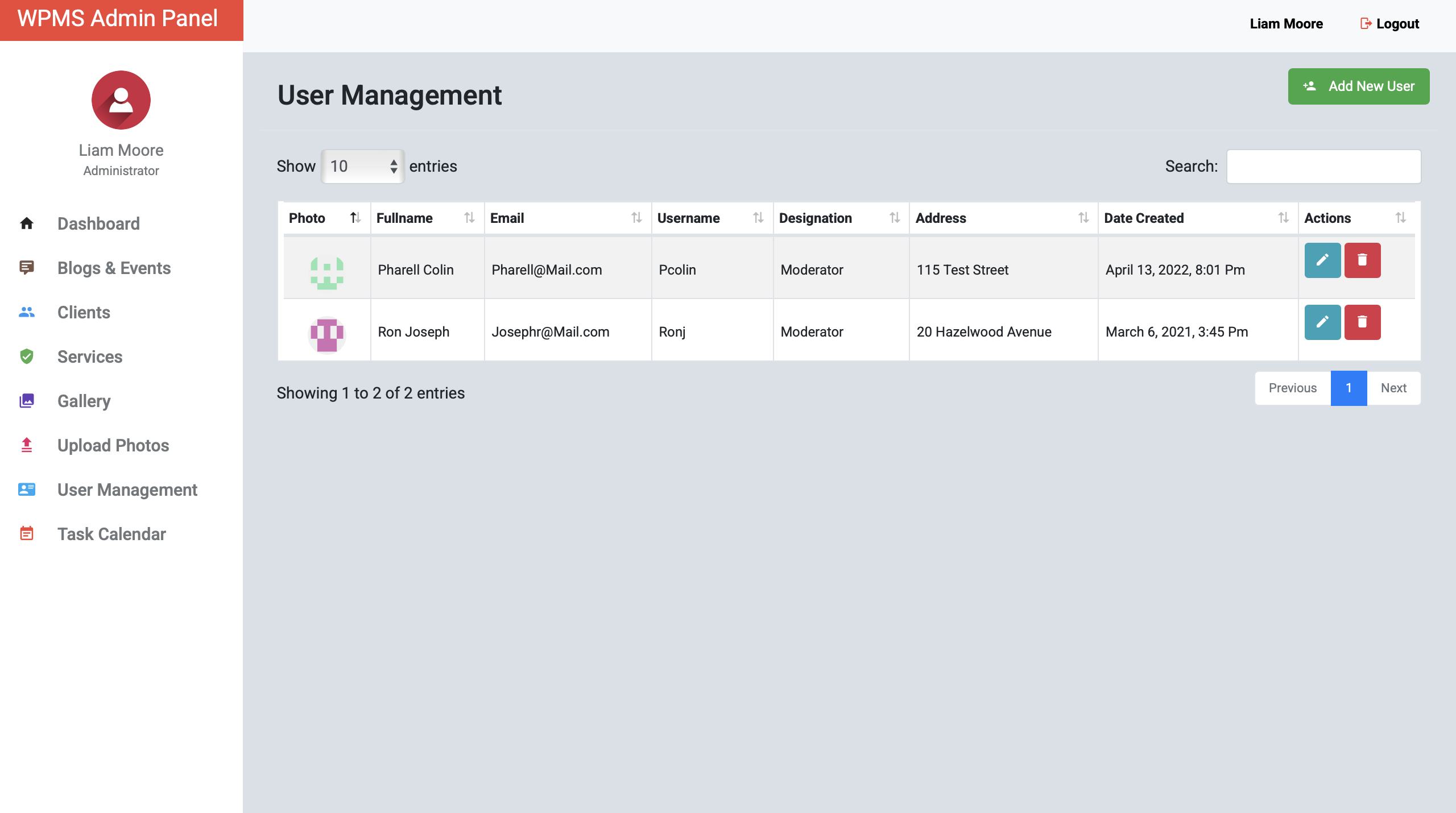This screenshot has width=1456, height=813.
Task: Click Administrator role label in sidebar
Action: (x=121, y=171)
